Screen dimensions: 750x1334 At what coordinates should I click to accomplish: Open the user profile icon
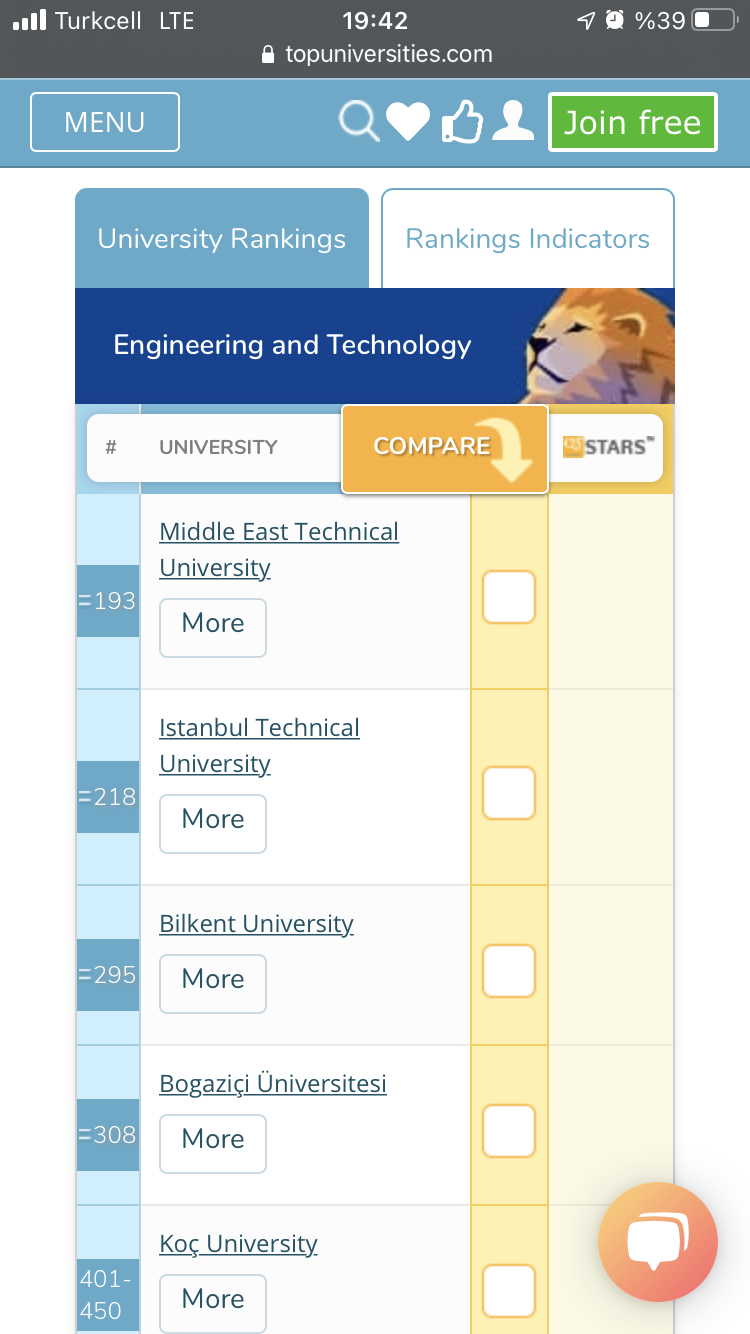[513, 122]
